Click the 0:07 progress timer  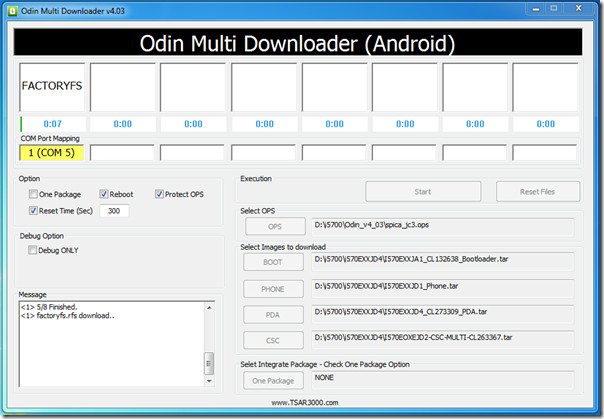[53, 124]
